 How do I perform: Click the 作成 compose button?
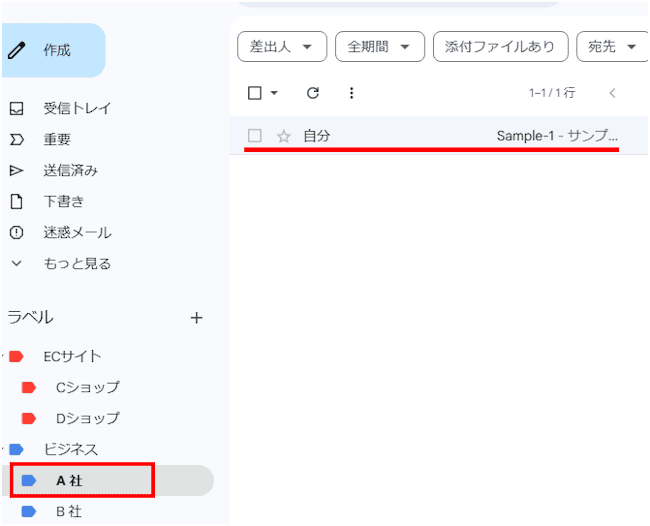tap(53, 50)
